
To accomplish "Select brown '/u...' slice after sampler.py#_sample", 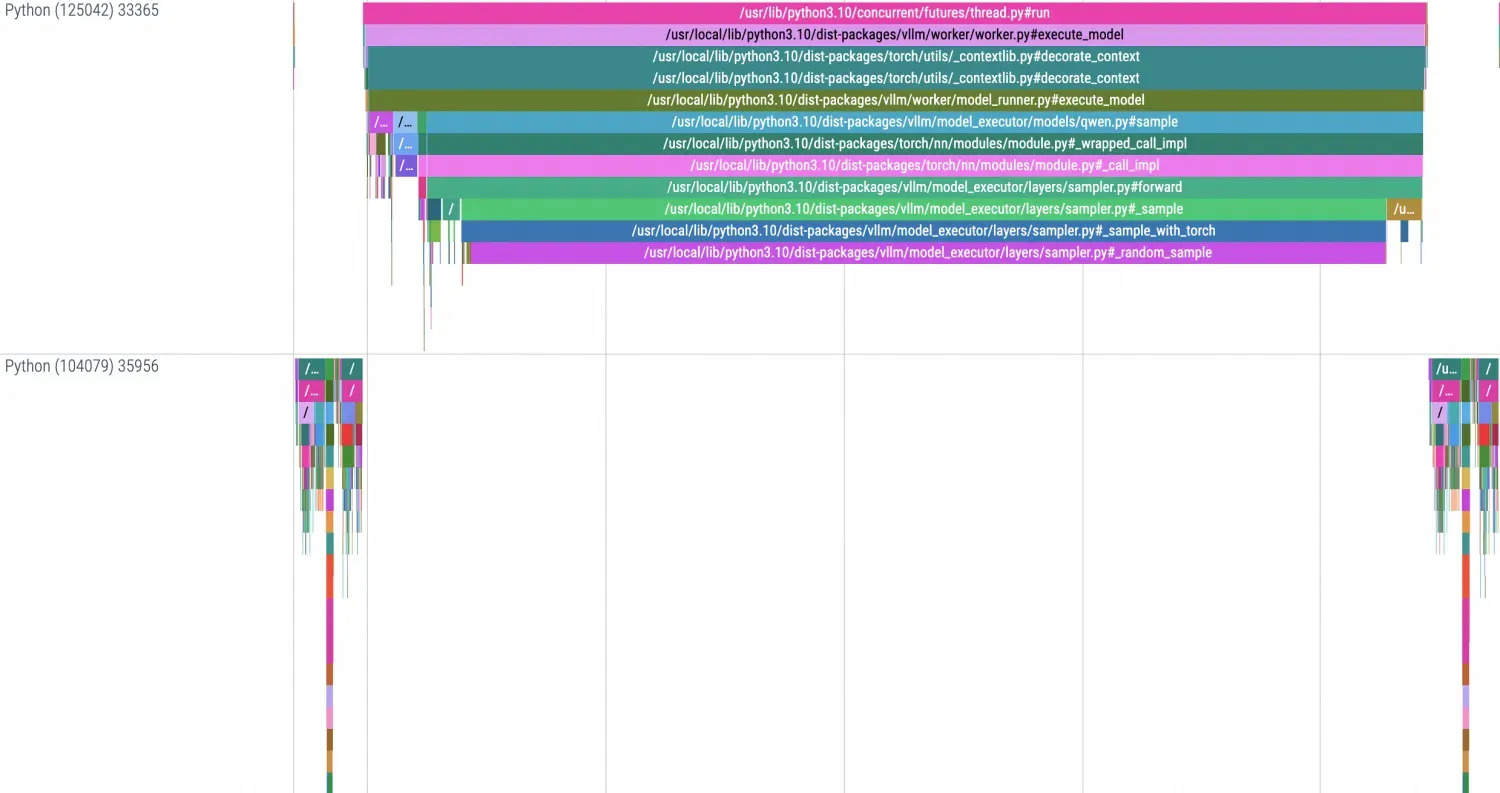I will pyautogui.click(x=1404, y=209).
